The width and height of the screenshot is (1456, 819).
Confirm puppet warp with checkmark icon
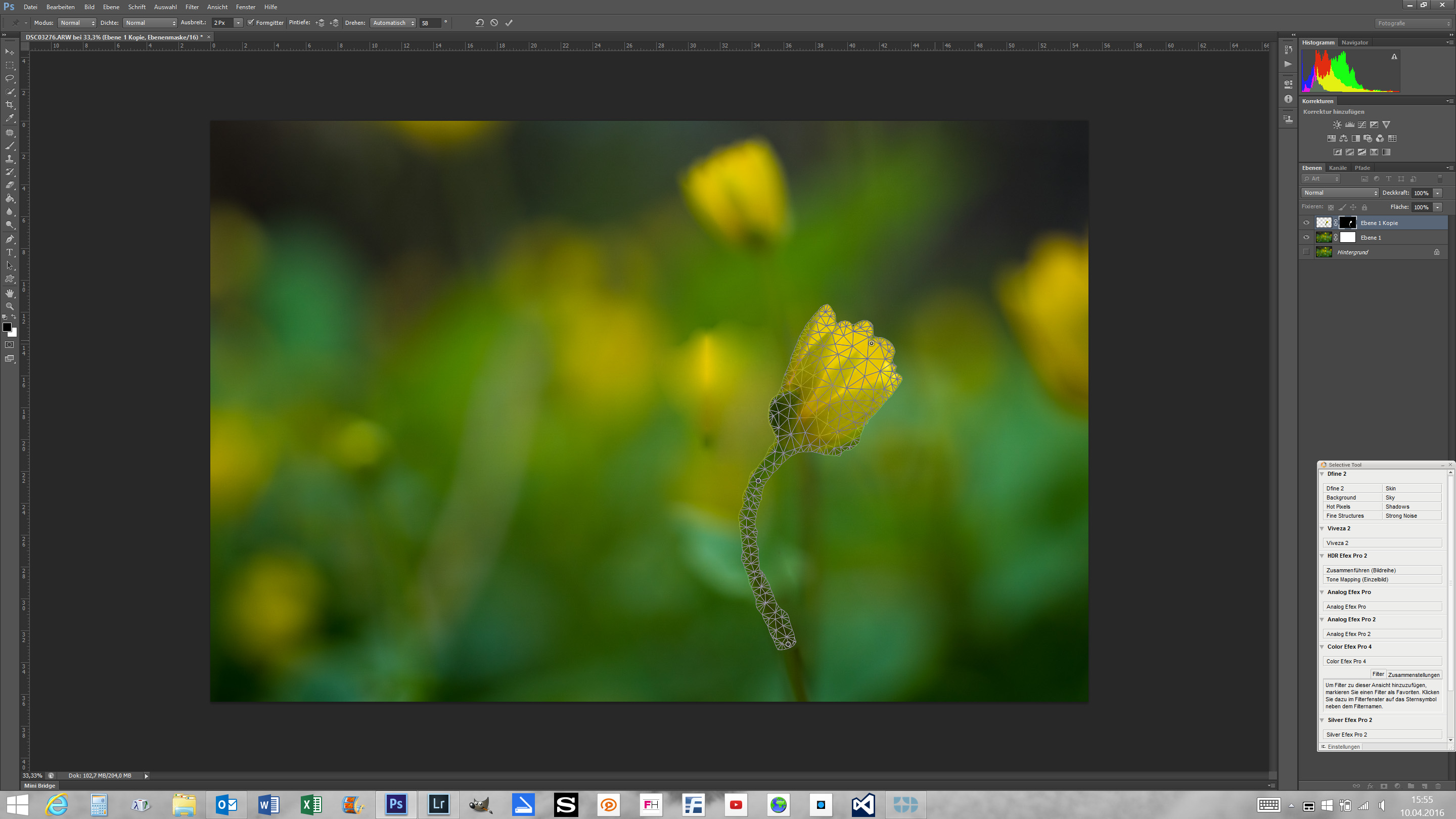tap(509, 23)
